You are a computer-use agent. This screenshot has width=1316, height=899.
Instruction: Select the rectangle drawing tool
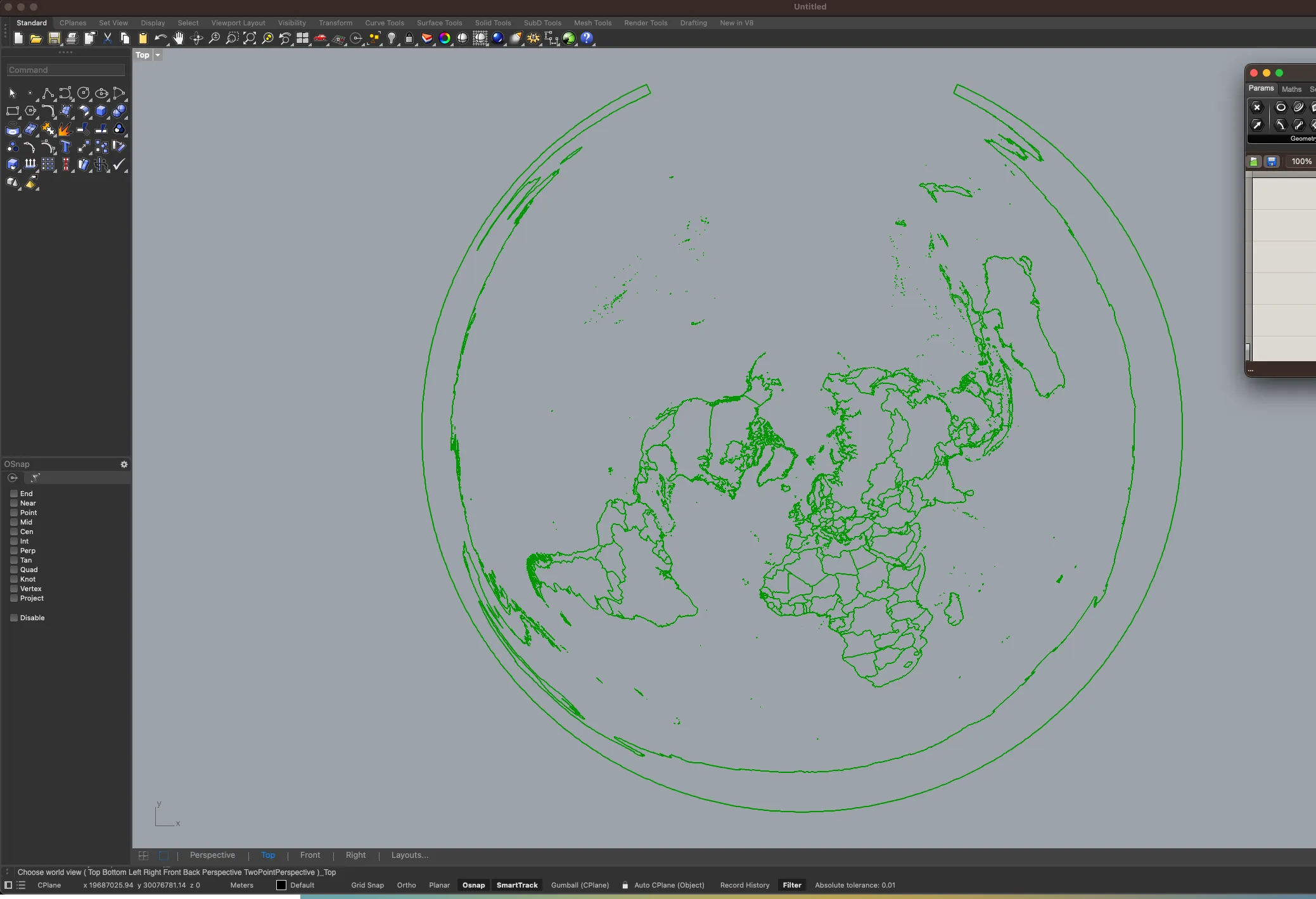pyautogui.click(x=12, y=111)
